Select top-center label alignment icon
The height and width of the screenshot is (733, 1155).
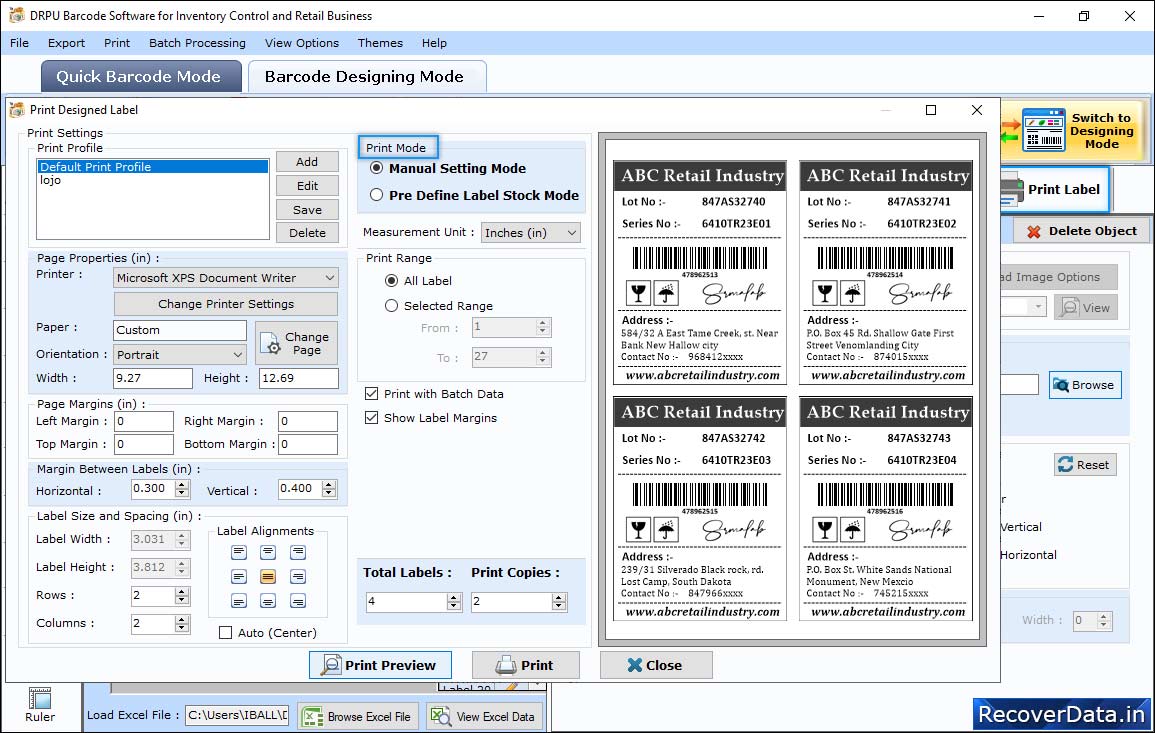click(268, 552)
